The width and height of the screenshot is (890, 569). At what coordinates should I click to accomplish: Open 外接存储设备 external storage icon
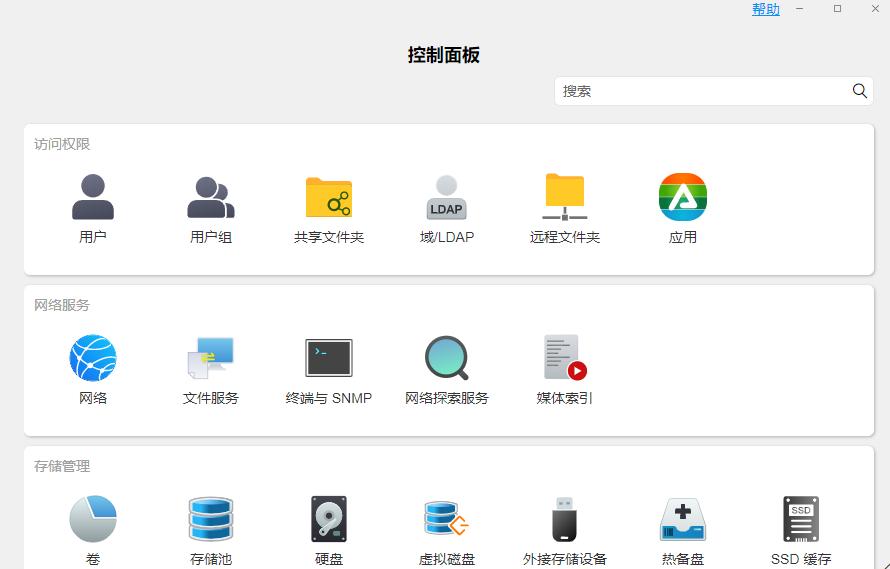pyautogui.click(x=565, y=519)
